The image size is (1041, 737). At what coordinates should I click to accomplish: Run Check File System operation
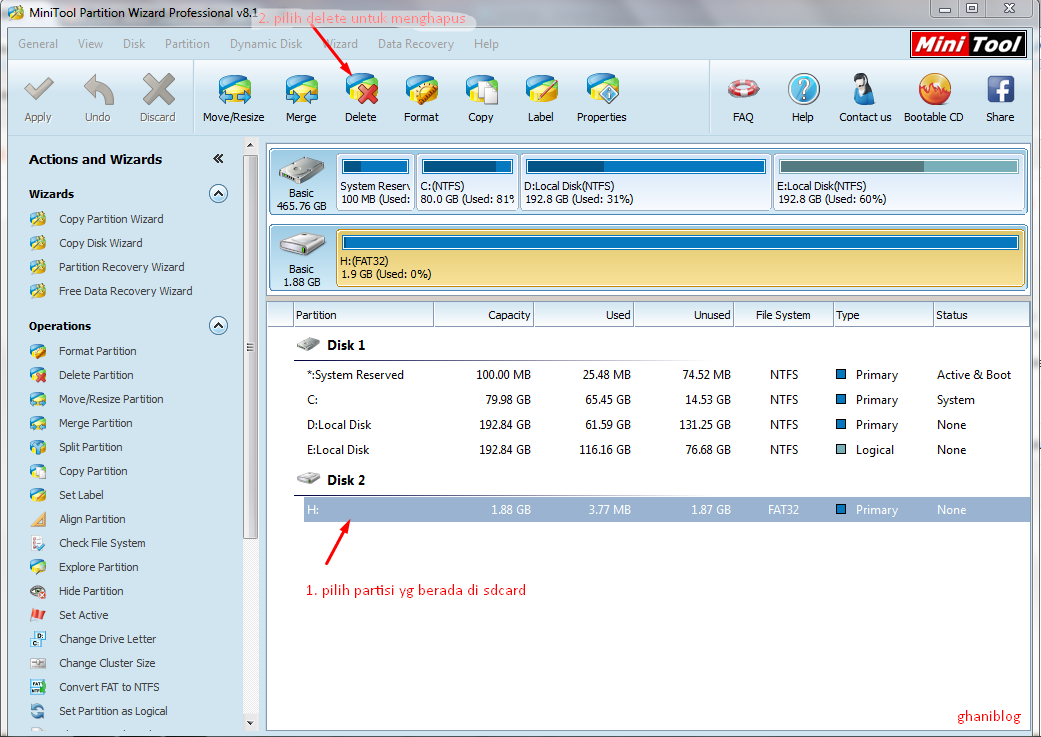102,543
